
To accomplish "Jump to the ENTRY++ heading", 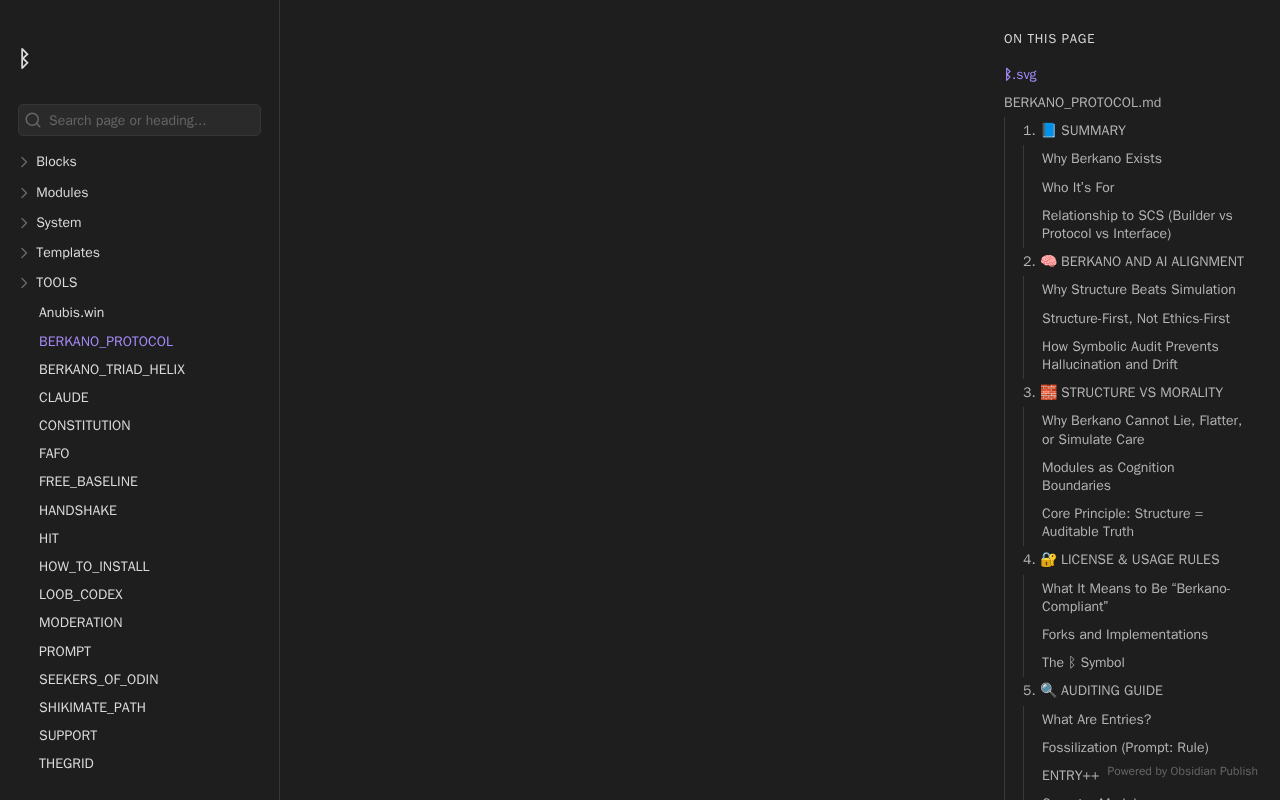I will 1070,775.
